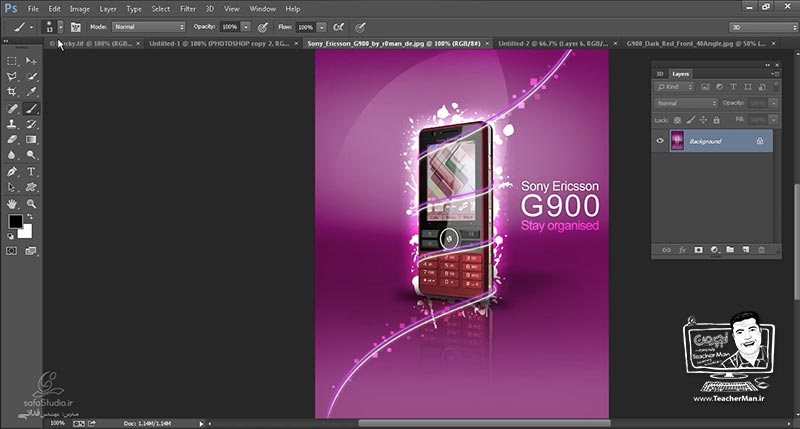Image resolution: width=800 pixels, height=429 pixels.
Task: Turn layer filtering on or off
Action: click(777, 87)
